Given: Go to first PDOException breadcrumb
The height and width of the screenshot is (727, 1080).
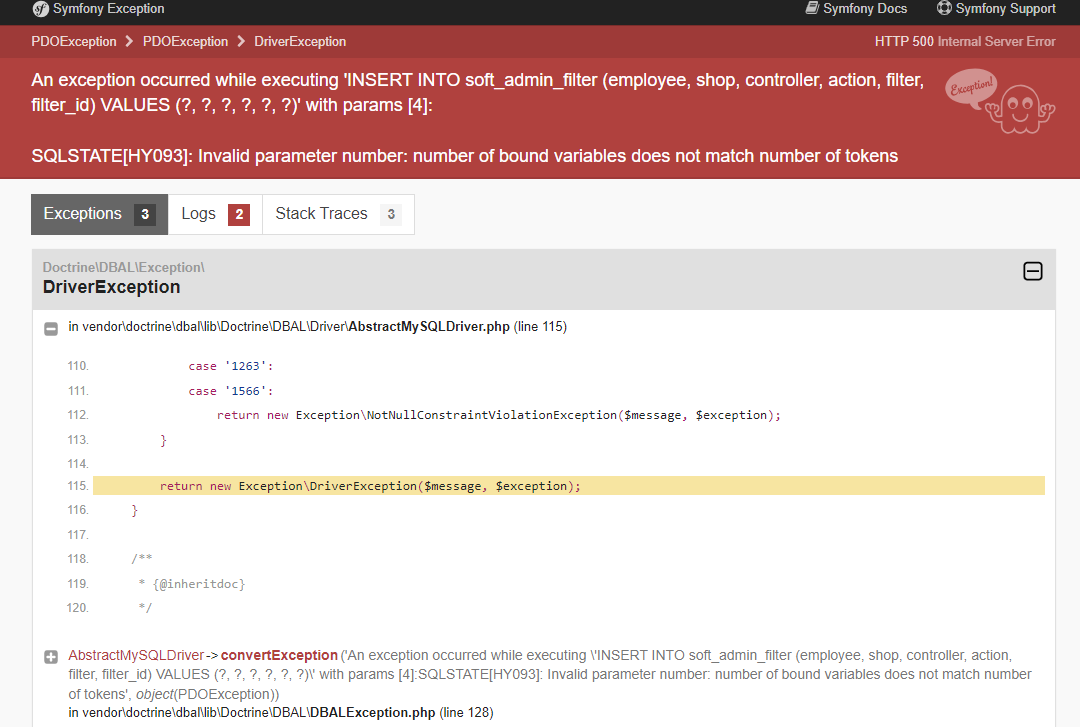Looking at the screenshot, I should pyautogui.click(x=74, y=41).
